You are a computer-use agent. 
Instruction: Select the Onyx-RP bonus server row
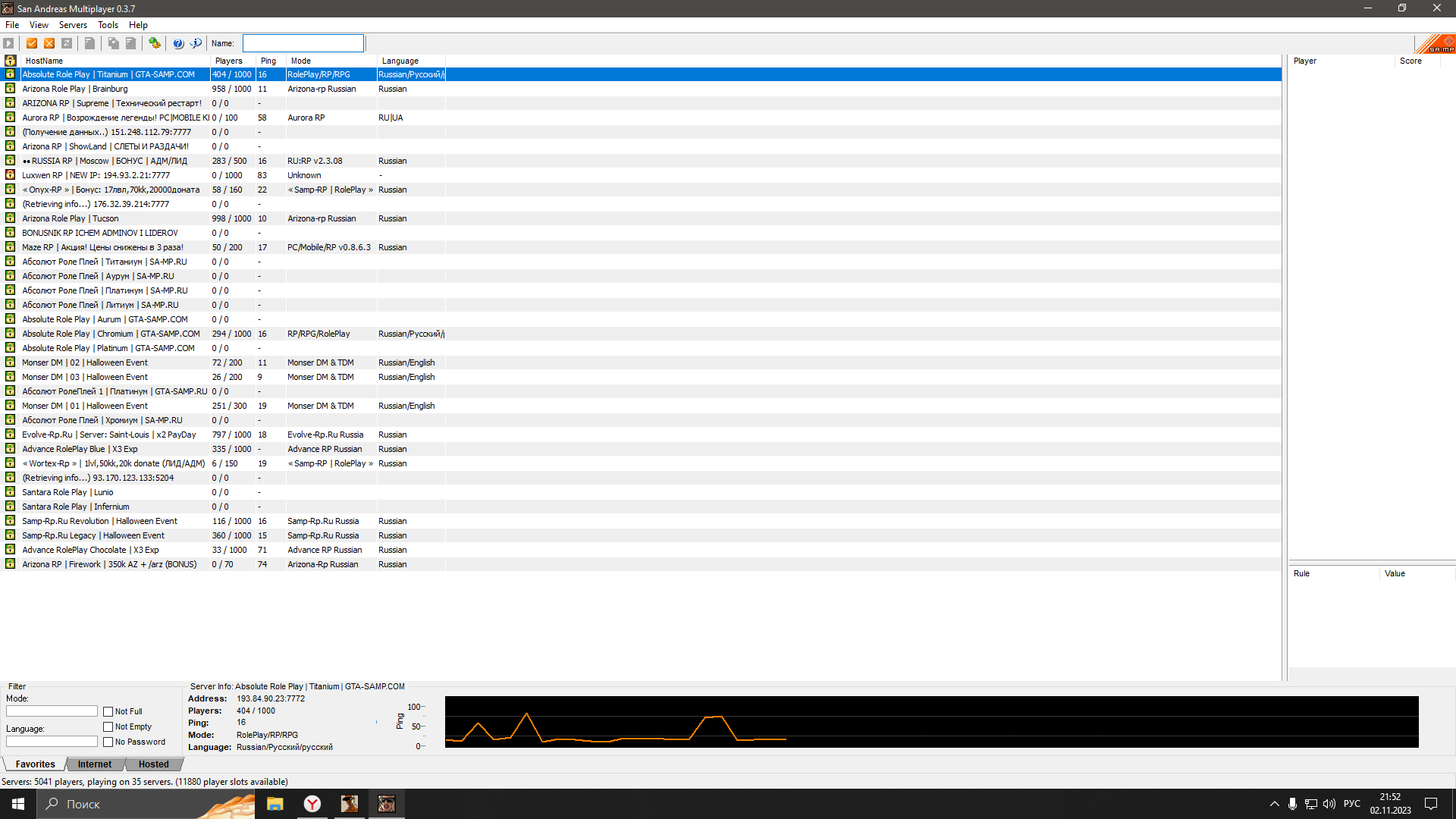point(641,190)
